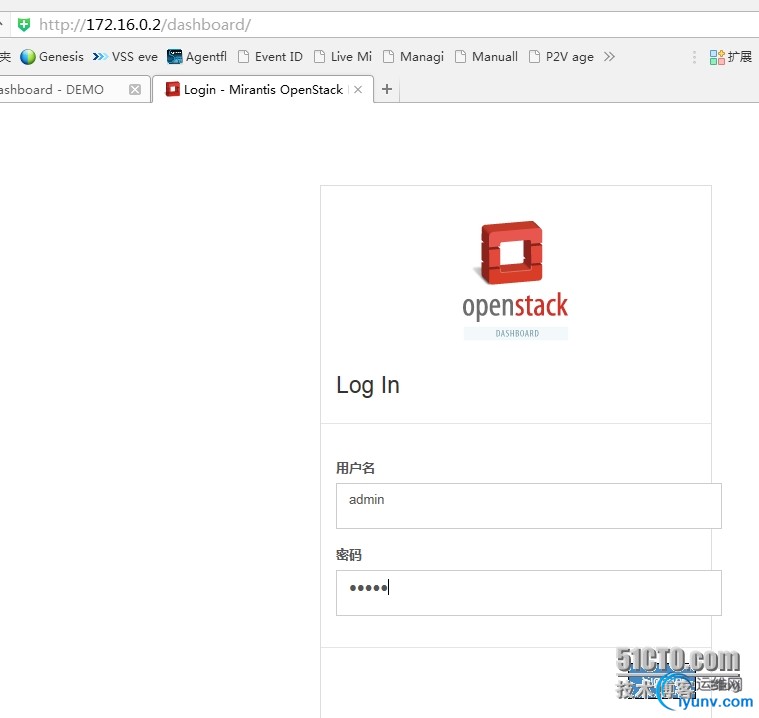The image size is (759, 718).
Task: Click the DASHBOARD label under logo
Action: (x=516, y=333)
